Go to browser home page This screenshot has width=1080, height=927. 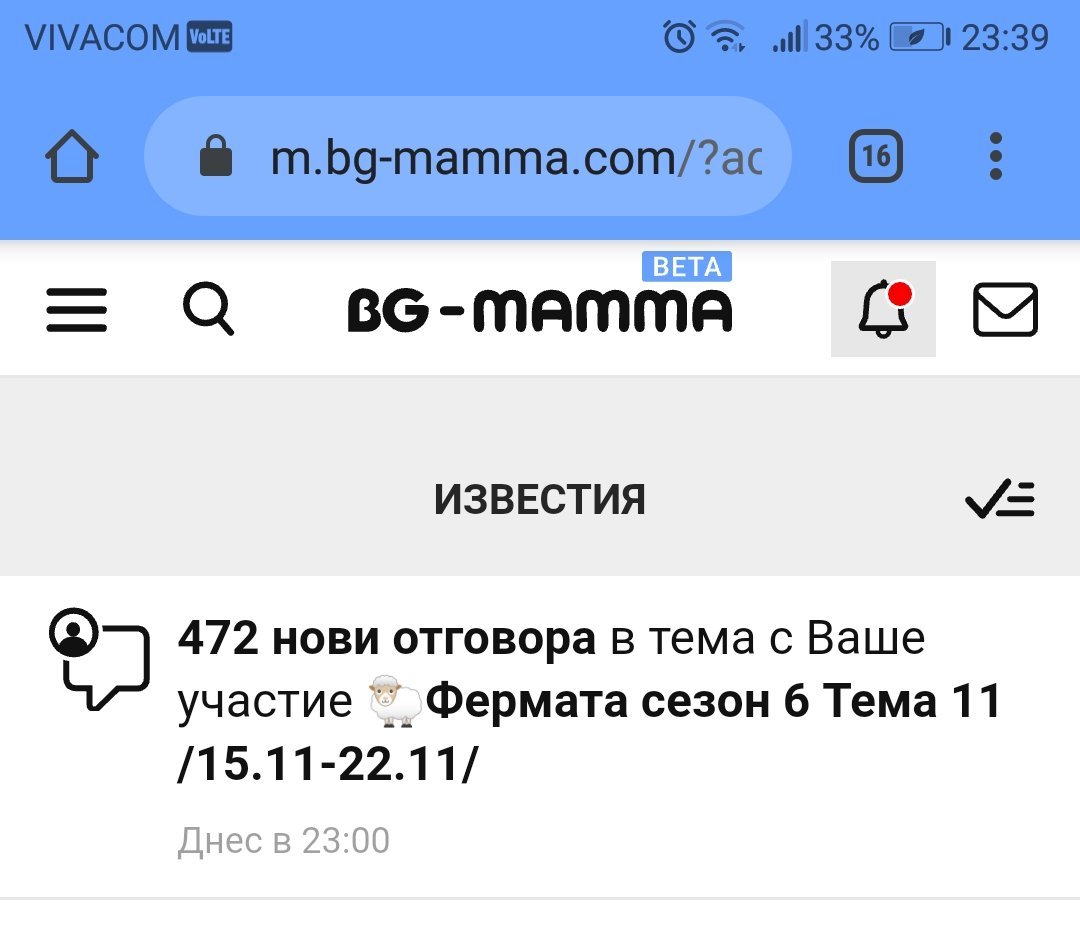click(x=72, y=157)
